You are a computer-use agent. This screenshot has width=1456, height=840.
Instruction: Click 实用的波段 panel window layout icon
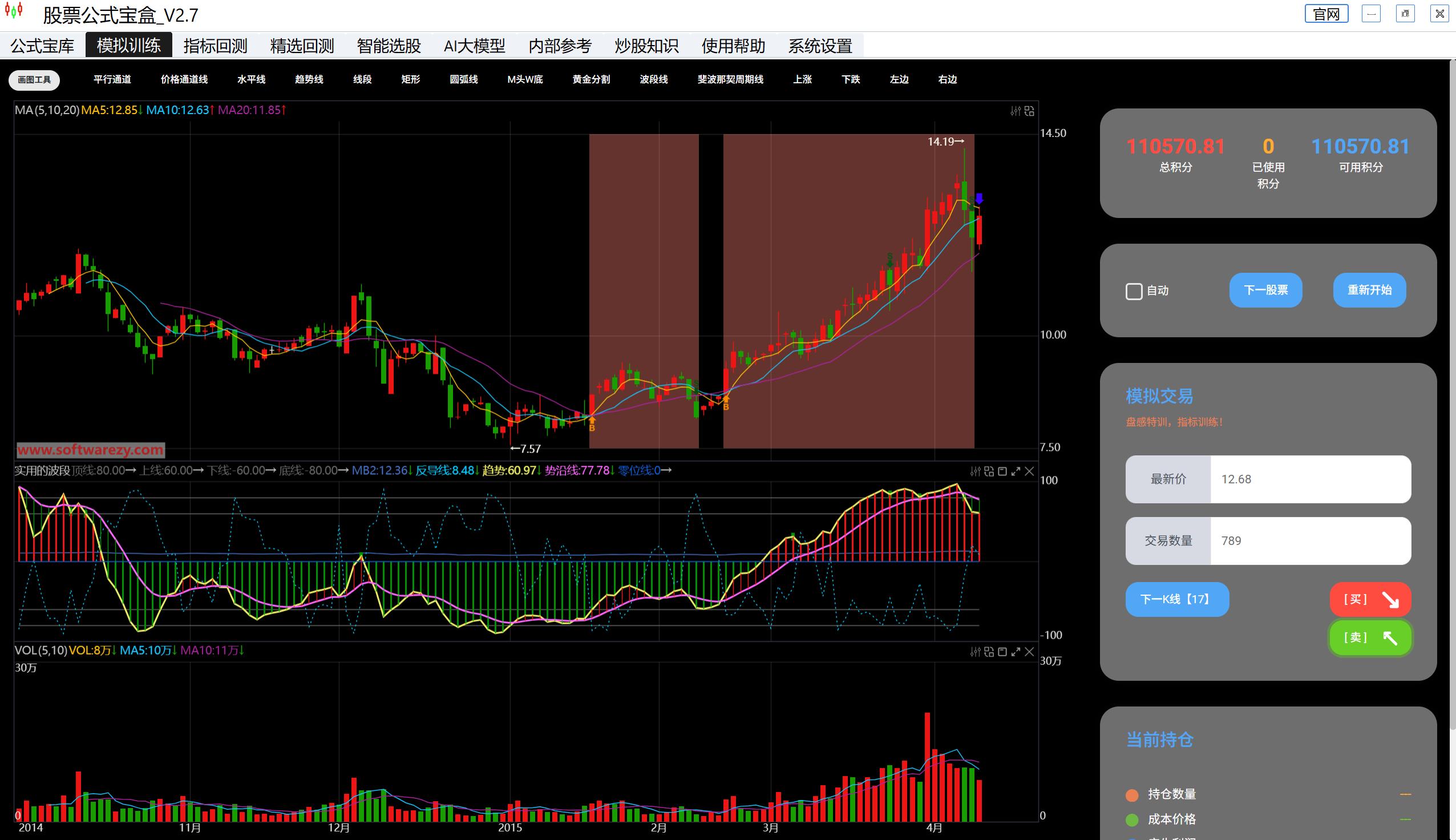pyautogui.click(x=1002, y=471)
